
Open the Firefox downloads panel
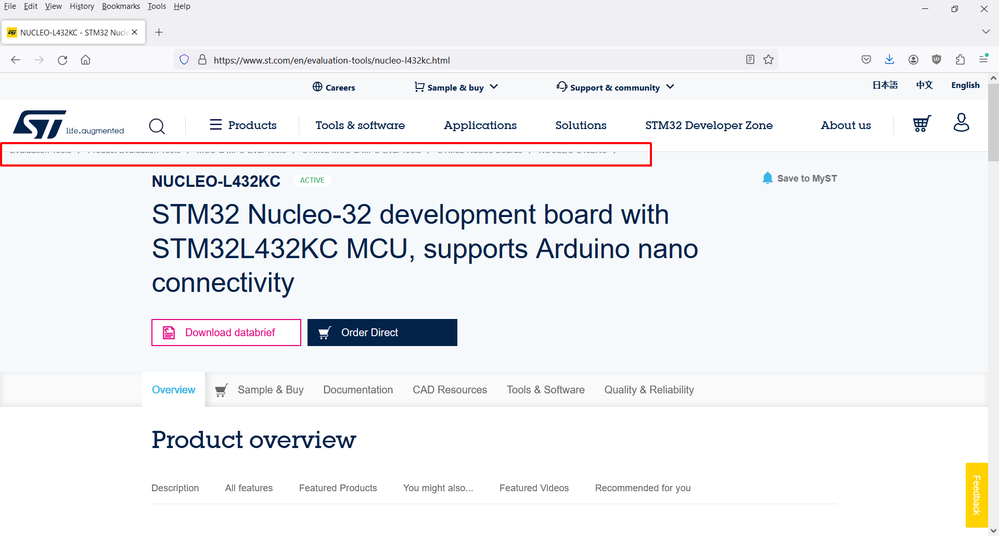pos(889,59)
